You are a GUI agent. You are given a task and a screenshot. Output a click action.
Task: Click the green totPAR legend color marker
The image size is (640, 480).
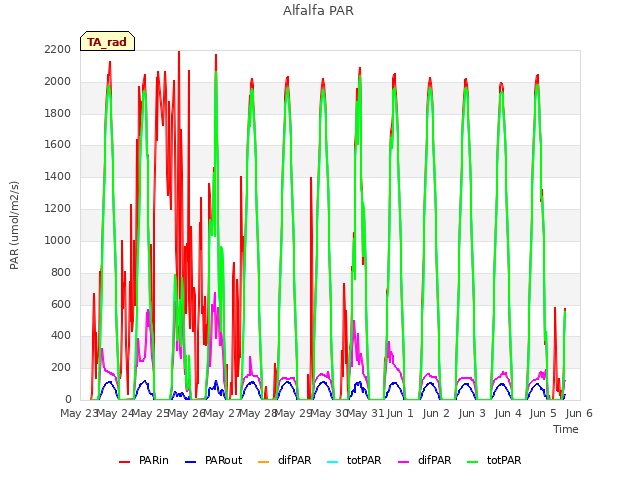pos(473,462)
